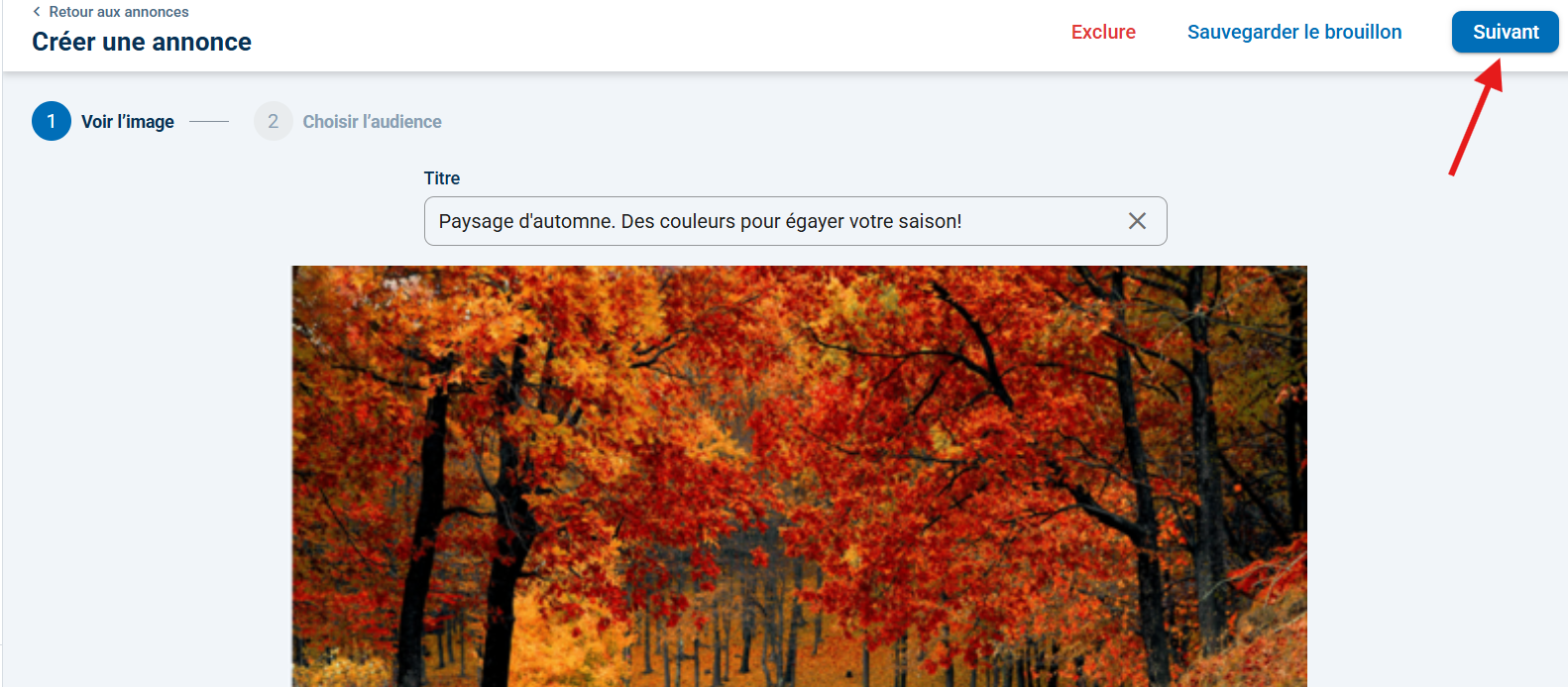Click the Exclure link

pyautogui.click(x=1103, y=32)
